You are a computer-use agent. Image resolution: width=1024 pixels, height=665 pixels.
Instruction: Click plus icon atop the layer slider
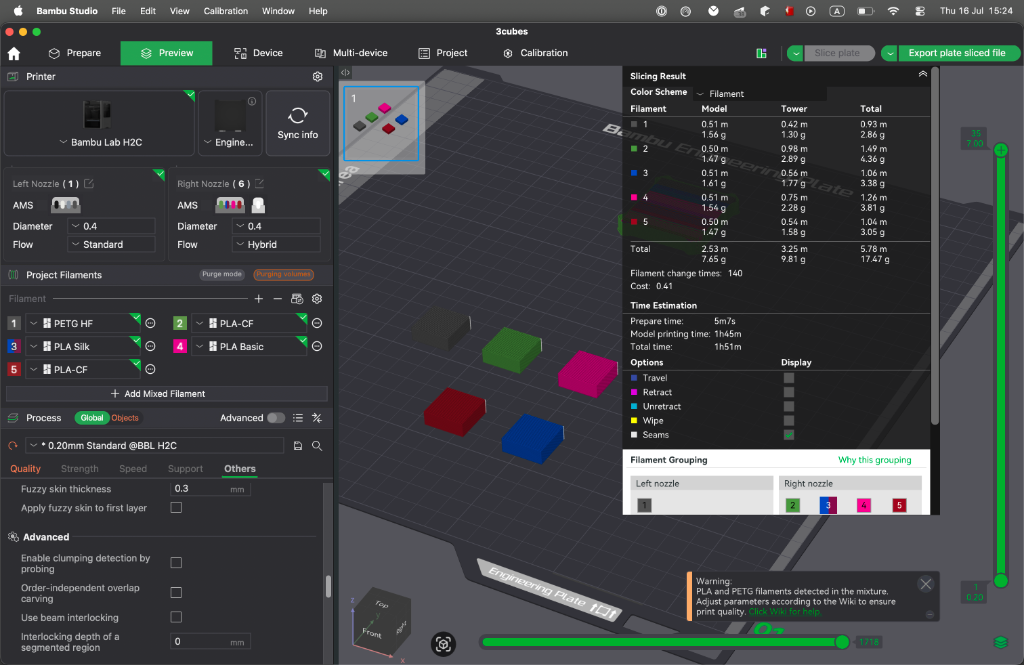pos(1000,150)
